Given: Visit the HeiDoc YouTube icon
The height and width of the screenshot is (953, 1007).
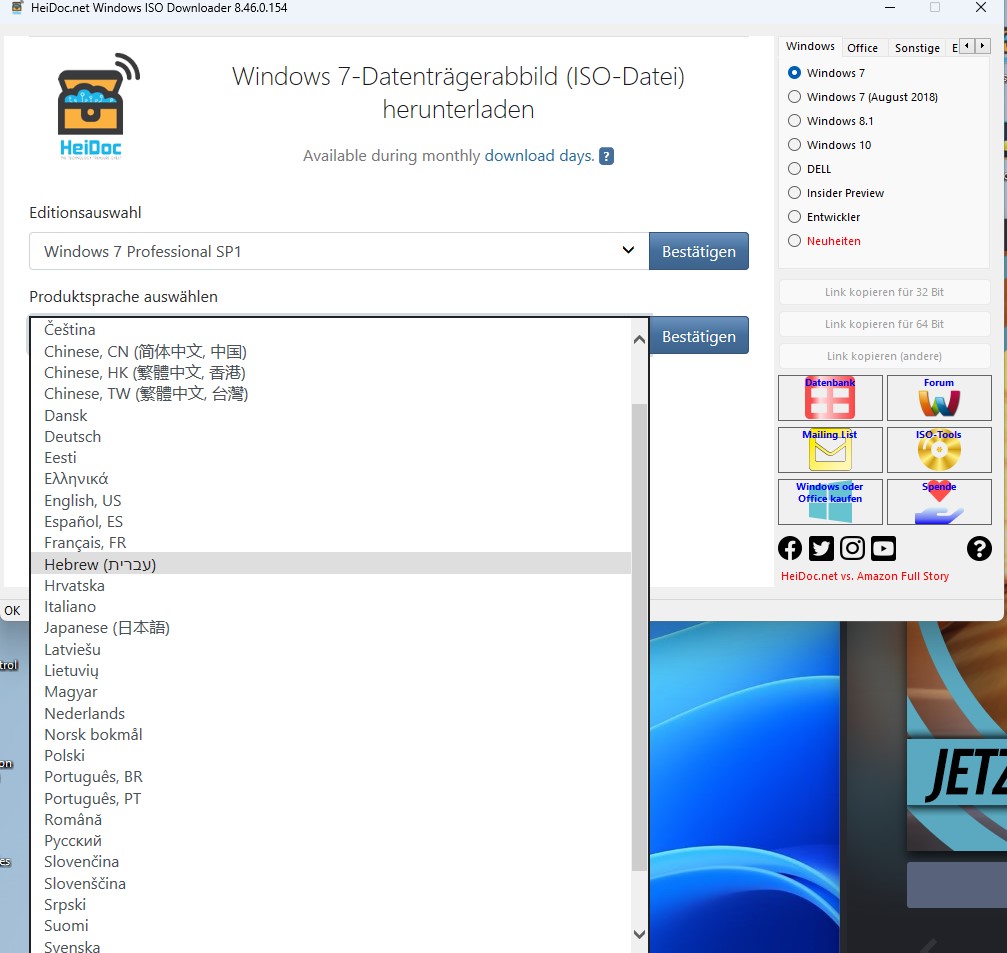Looking at the screenshot, I should point(884,548).
